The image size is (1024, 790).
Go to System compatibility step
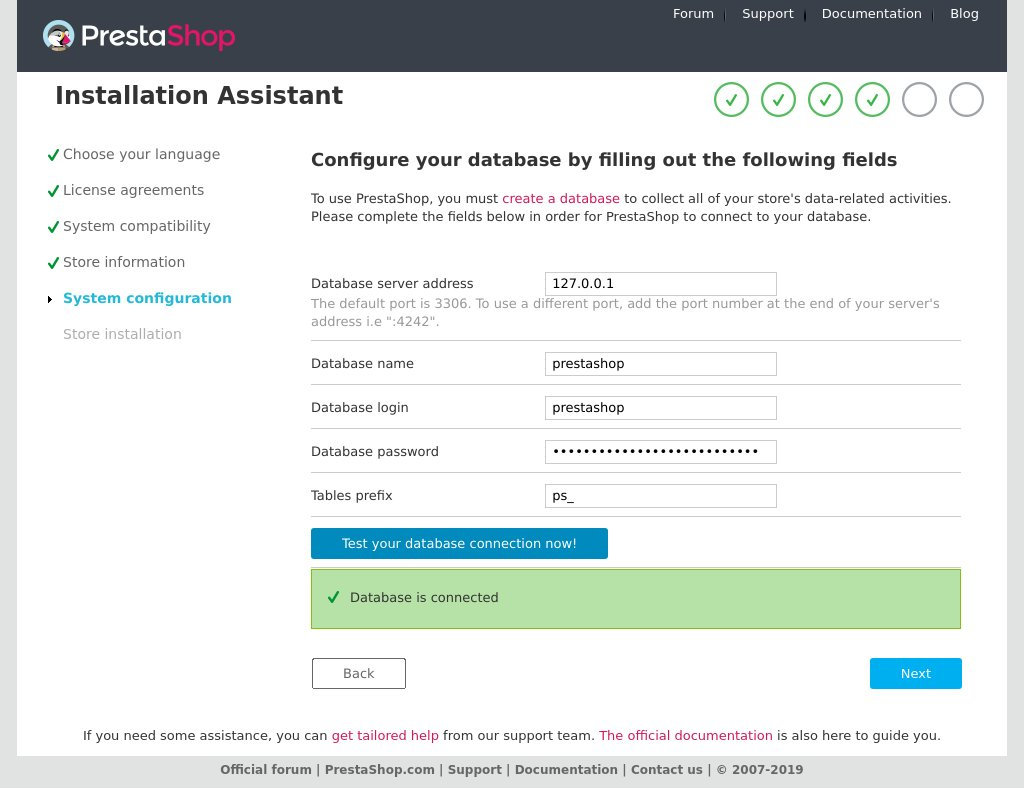coord(136,226)
